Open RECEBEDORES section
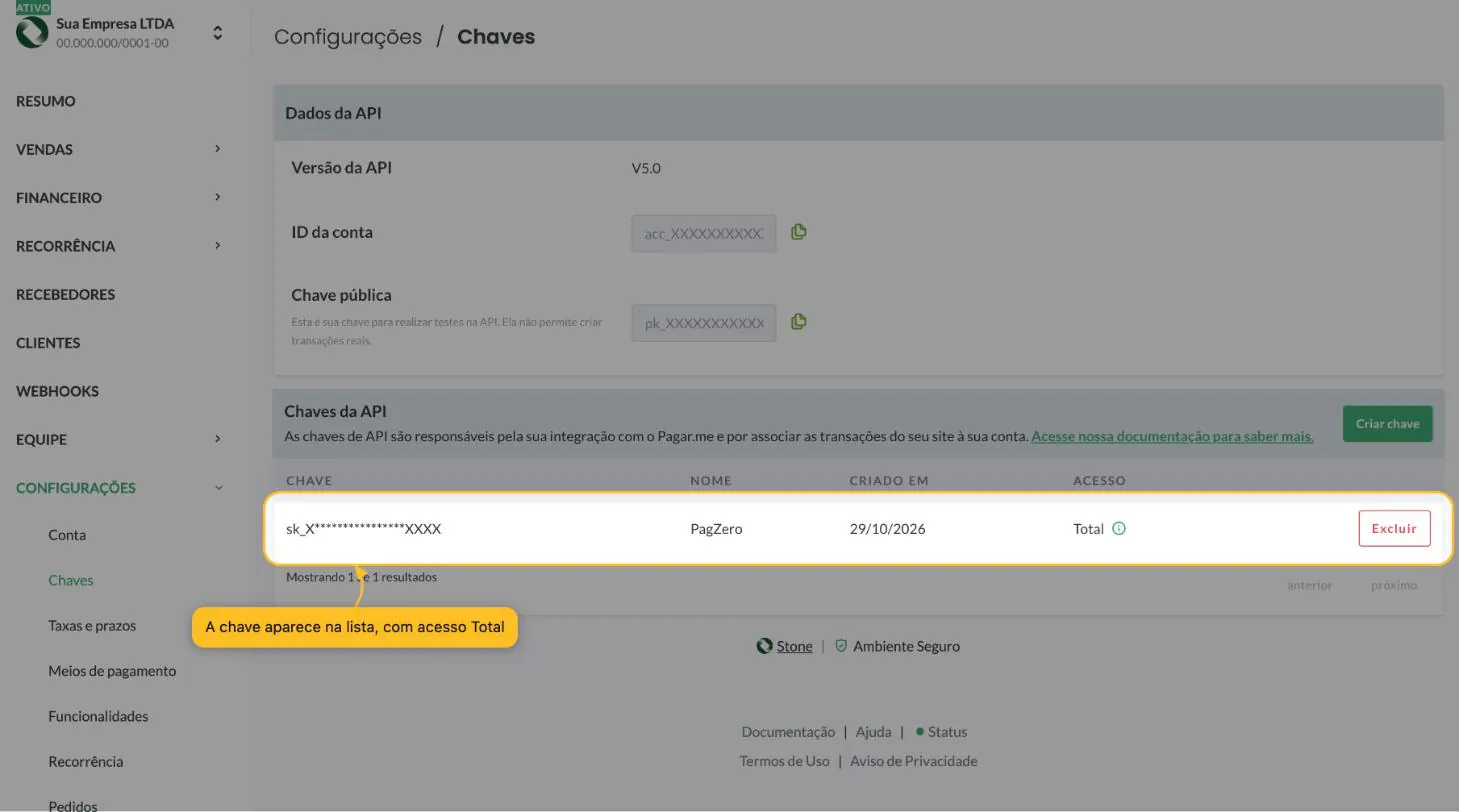This screenshot has width=1459, height=812. pyautogui.click(x=65, y=294)
